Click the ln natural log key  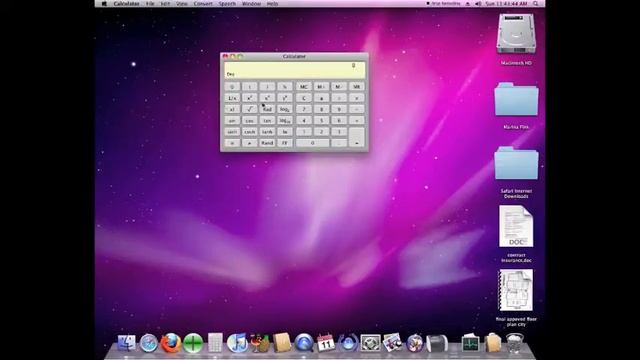click(x=284, y=131)
